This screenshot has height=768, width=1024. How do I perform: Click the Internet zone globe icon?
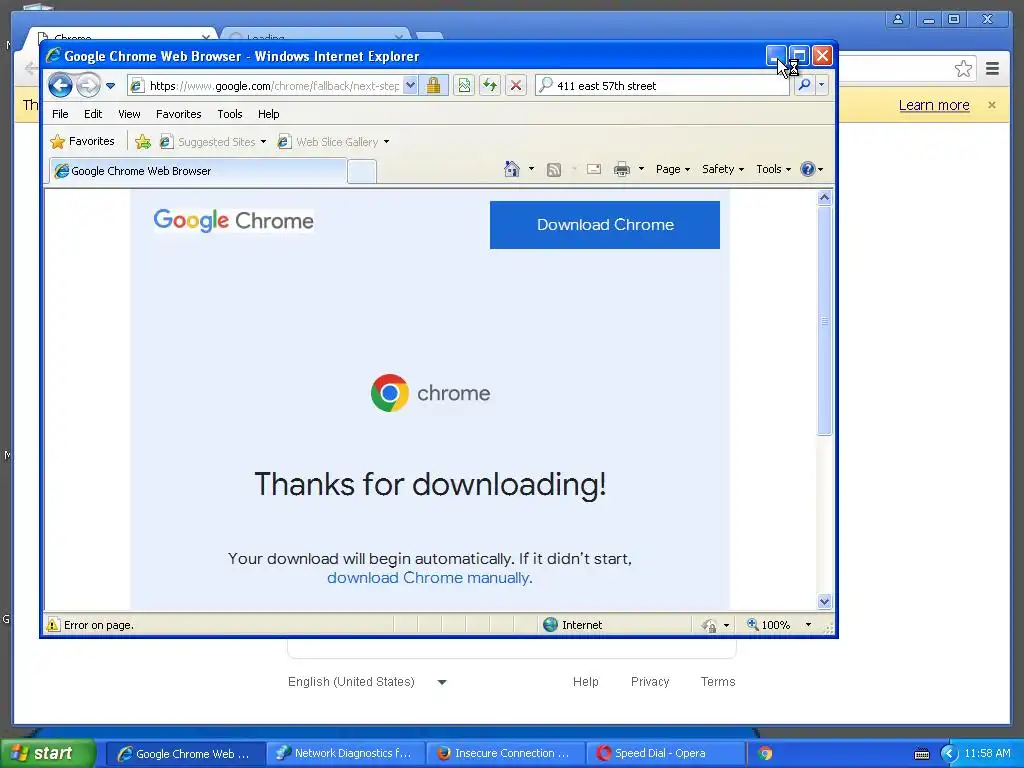click(x=551, y=625)
